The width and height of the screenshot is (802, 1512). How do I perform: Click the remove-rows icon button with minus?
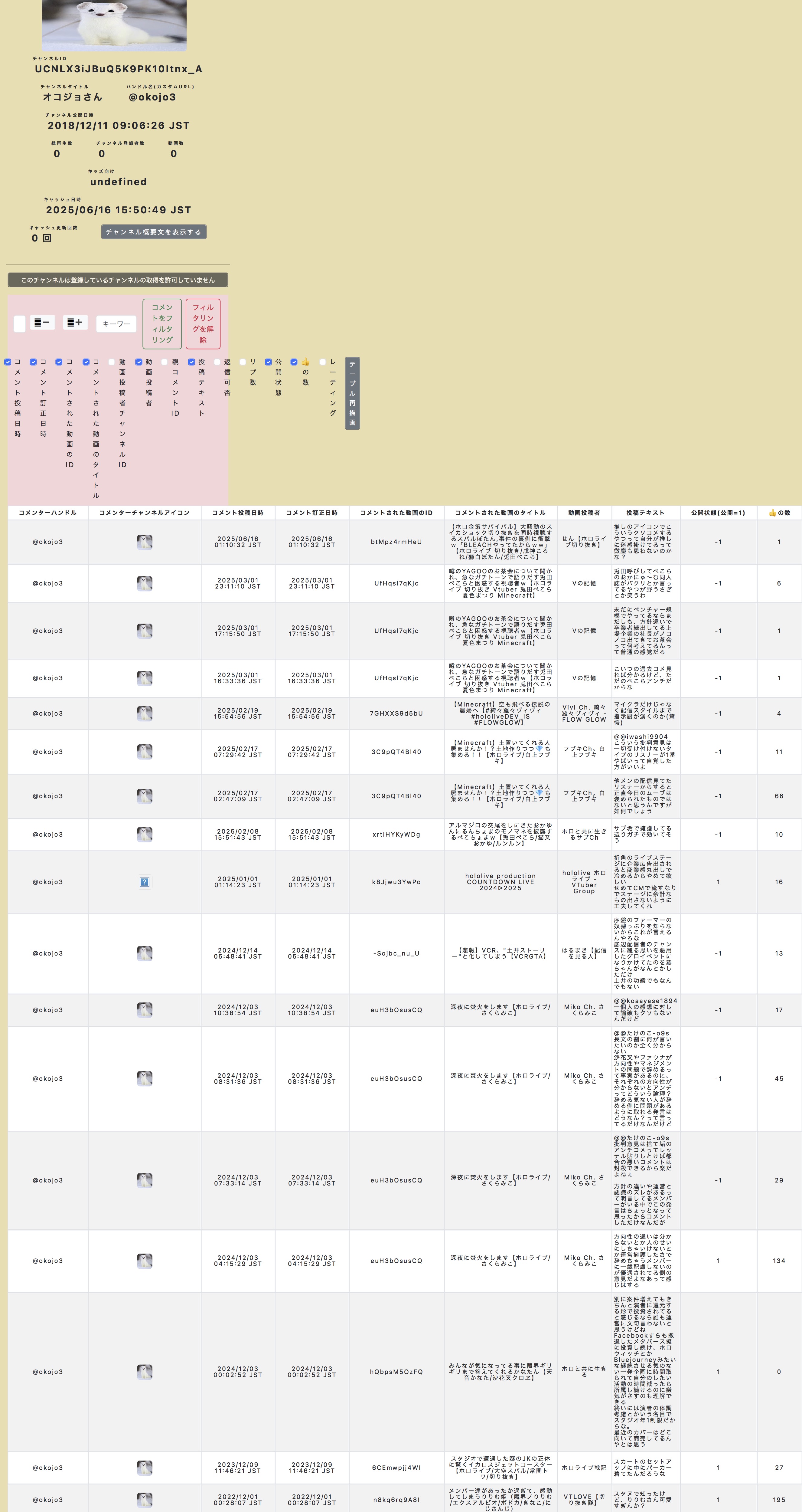42,322
